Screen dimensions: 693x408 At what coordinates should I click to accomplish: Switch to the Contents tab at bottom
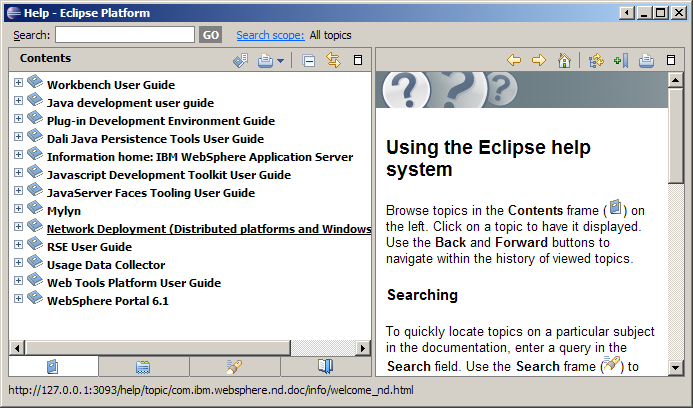pyautogui.click(x=53, y=366)
